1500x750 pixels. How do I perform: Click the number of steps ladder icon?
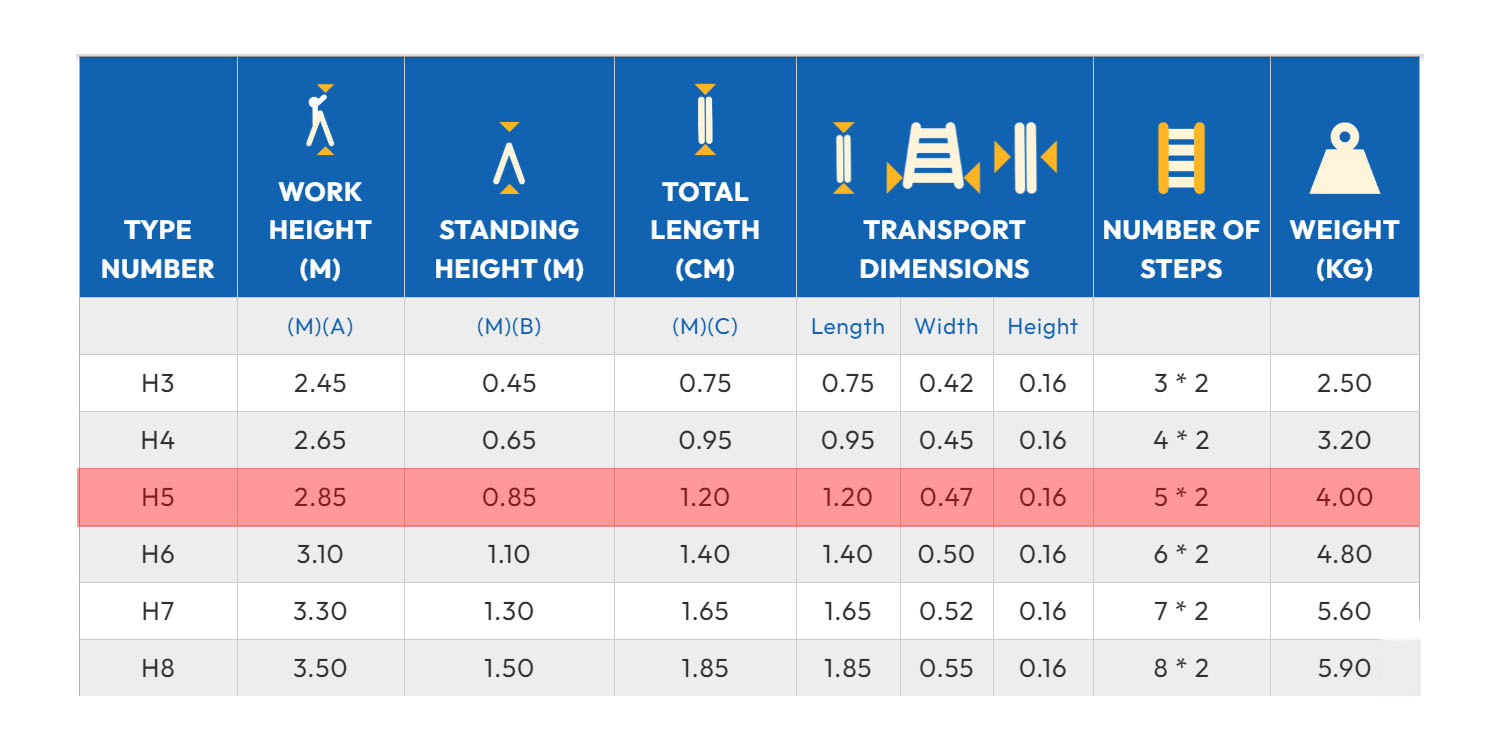click(1181, 158)
